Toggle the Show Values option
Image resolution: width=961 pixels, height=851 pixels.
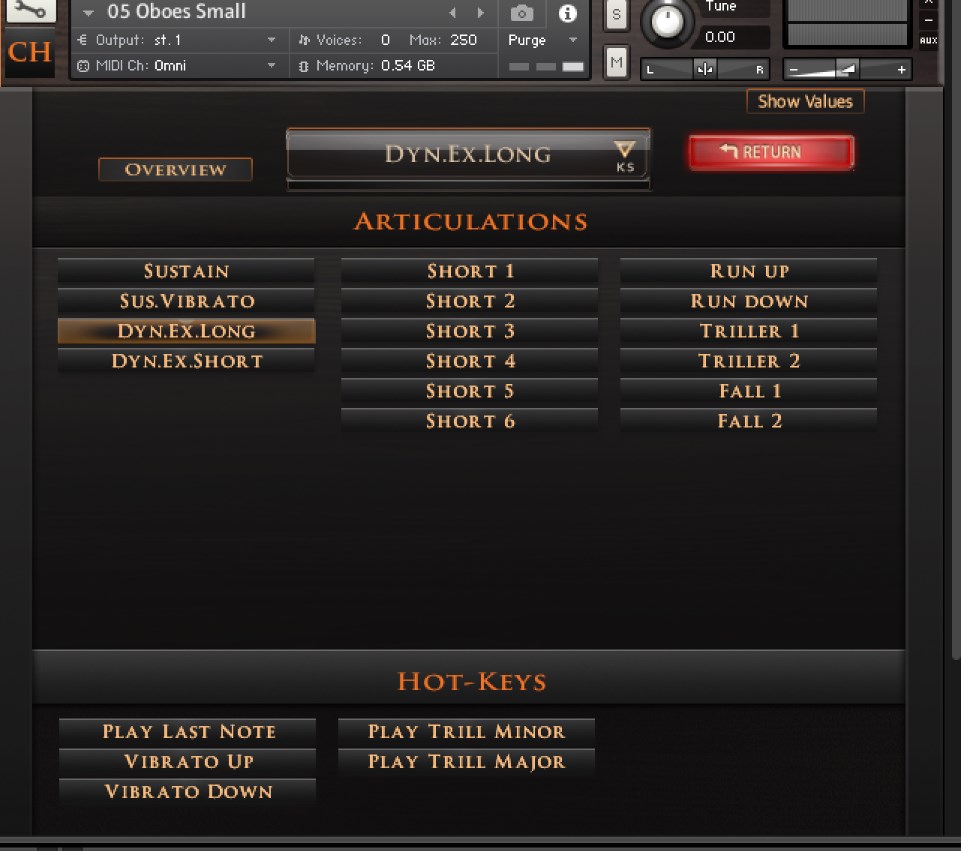pos(805,101)
